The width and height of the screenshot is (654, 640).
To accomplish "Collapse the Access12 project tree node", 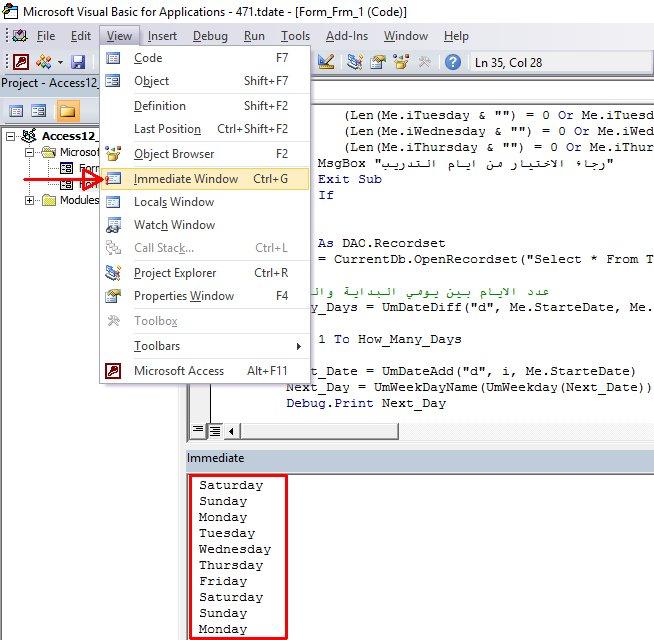I will point(10,136).
